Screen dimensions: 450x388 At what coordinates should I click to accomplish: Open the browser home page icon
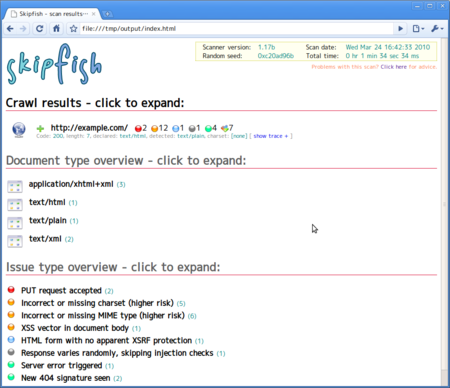(x=56, y=29)
